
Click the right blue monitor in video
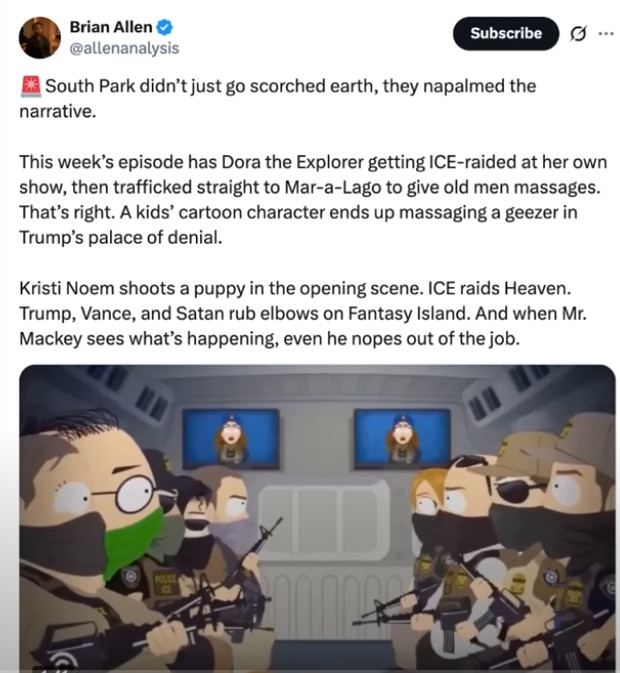click(402, 438)
